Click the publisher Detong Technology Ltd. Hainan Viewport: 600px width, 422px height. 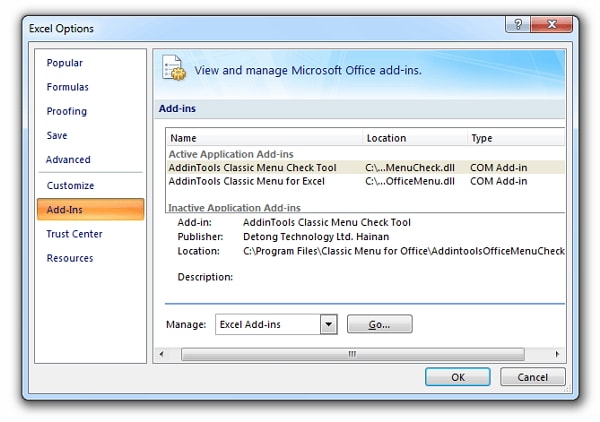pos(316,237)
